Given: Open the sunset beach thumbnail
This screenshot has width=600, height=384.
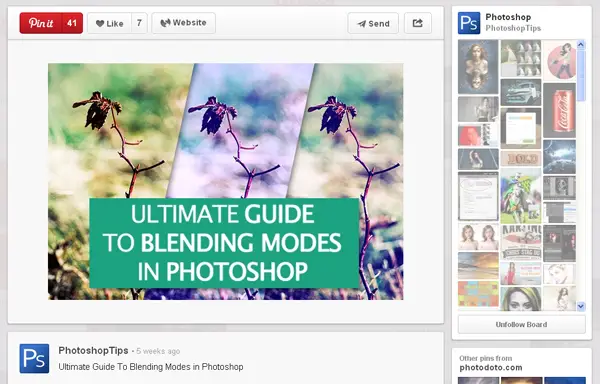Looking at the screenshot, I should pos(478,266).
